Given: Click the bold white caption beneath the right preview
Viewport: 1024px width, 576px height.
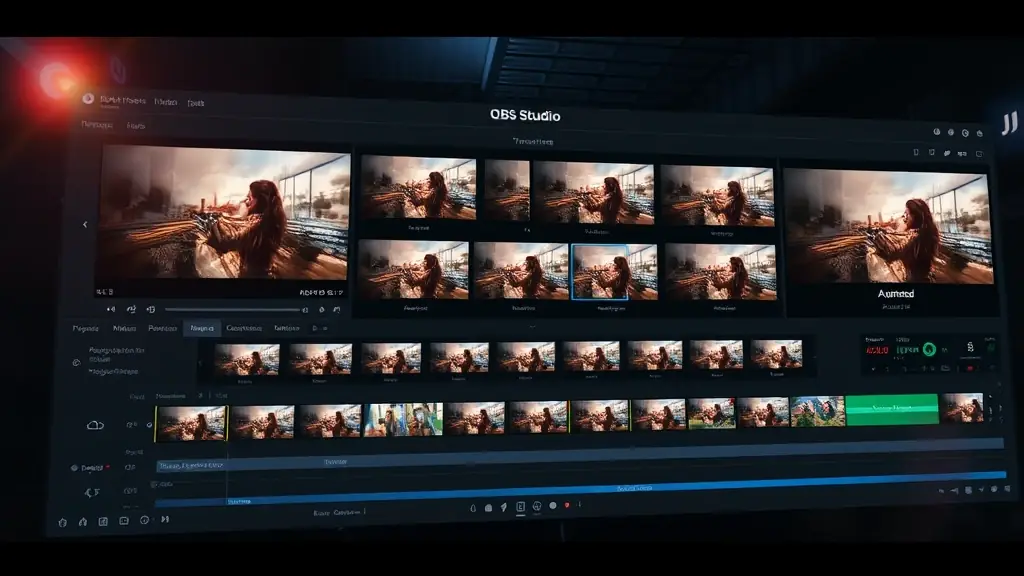Looking at the screenshot, I should (x=895, y=294).
